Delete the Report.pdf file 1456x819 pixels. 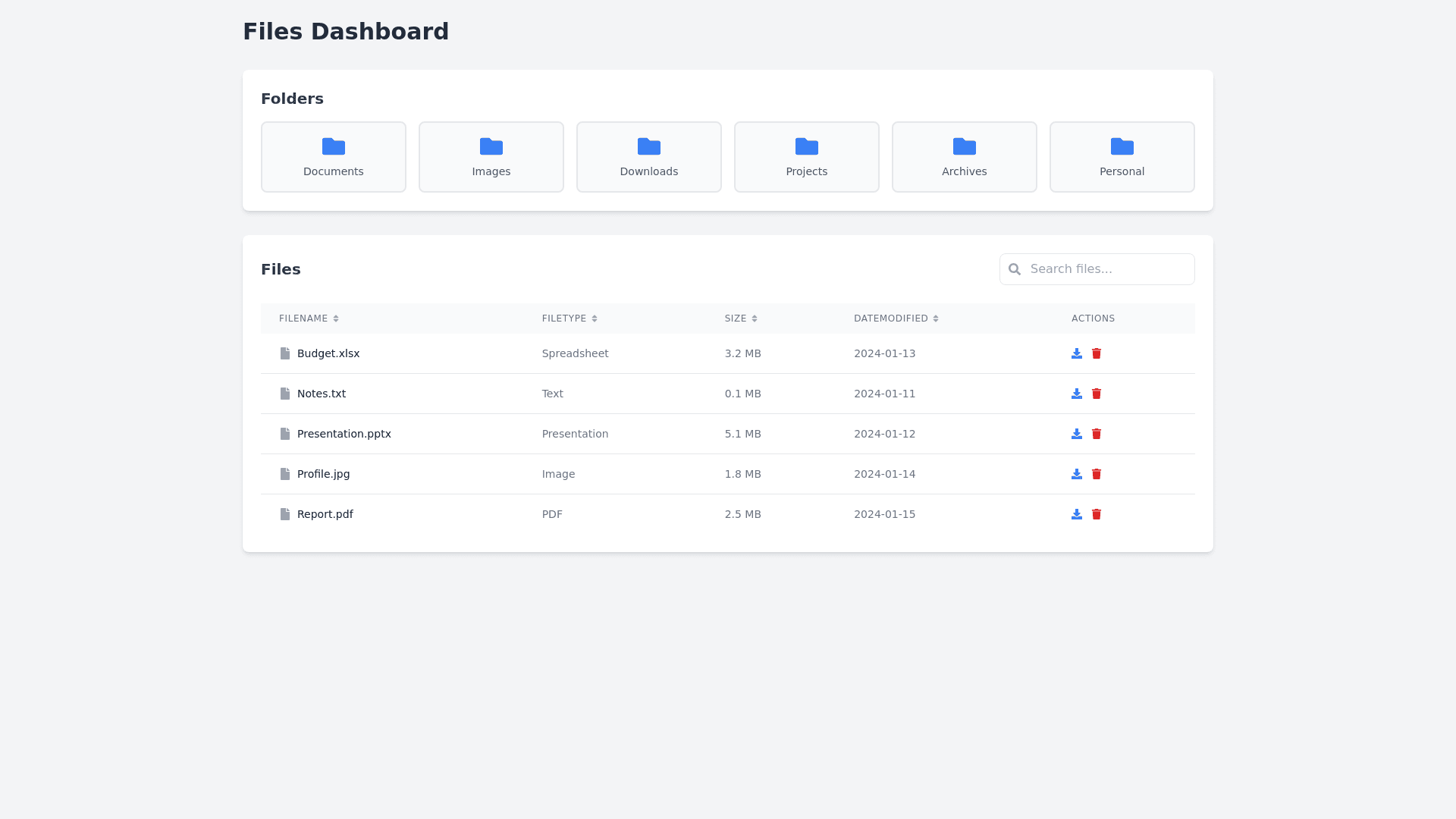point(1096,514)
